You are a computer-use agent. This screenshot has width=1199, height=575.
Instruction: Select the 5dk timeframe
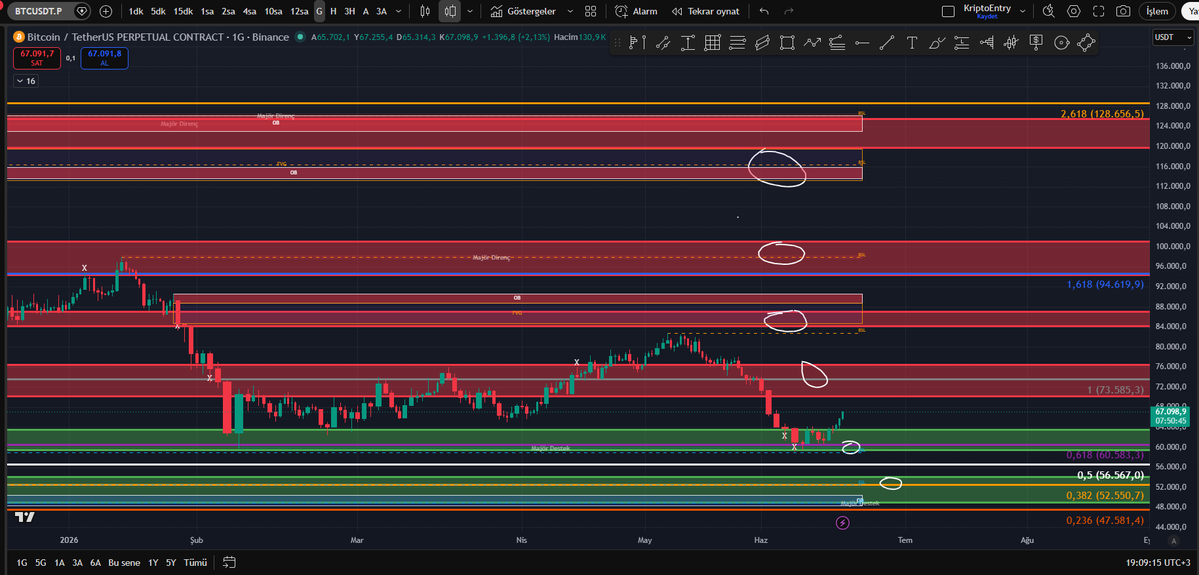(158, 11)
